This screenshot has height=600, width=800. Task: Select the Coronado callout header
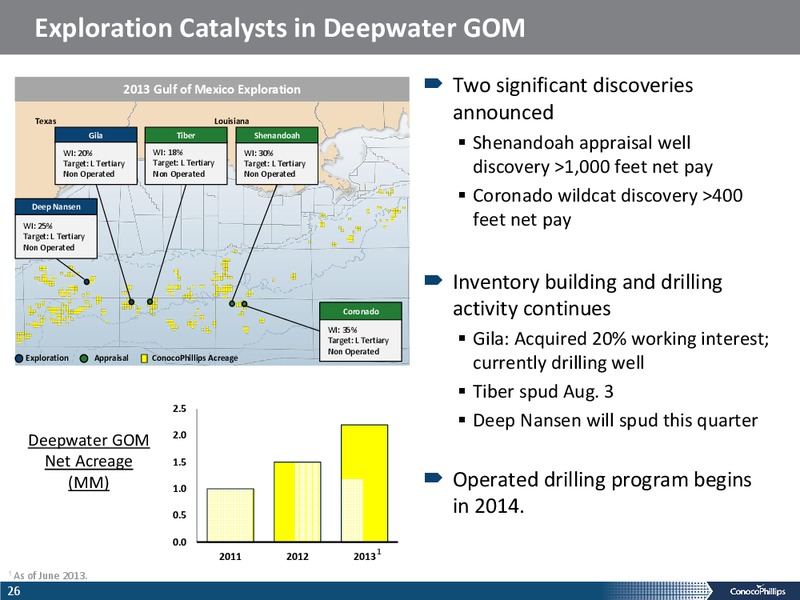point(361,311)
